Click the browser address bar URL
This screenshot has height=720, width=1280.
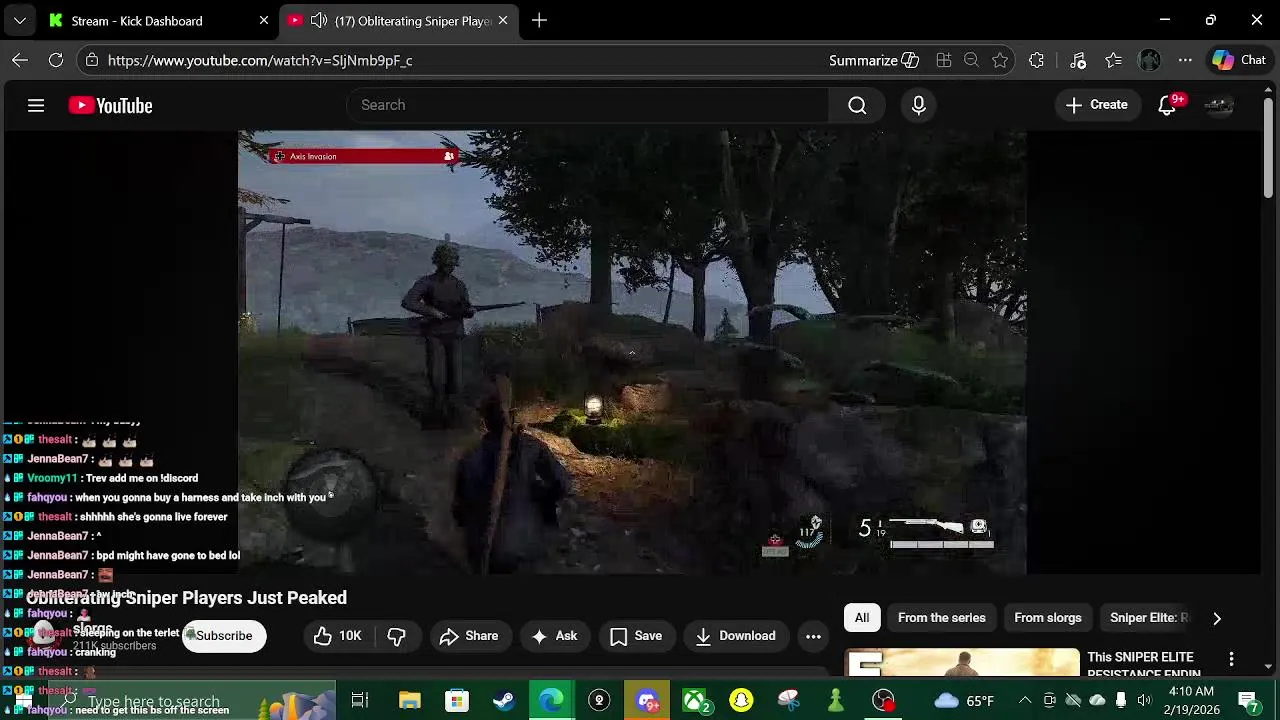260,60
